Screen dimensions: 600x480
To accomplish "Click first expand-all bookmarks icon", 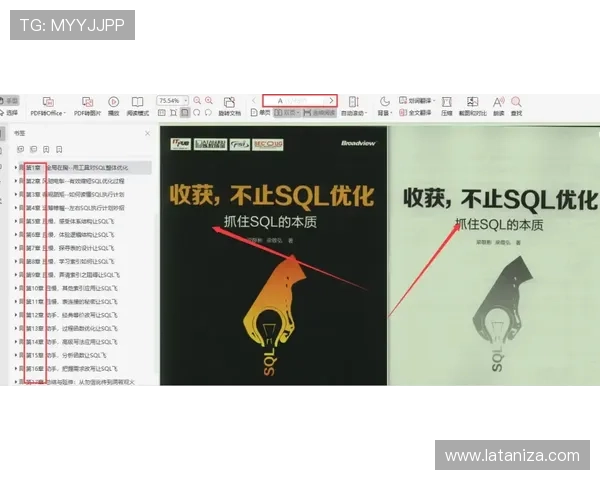I will coord(21,149).
